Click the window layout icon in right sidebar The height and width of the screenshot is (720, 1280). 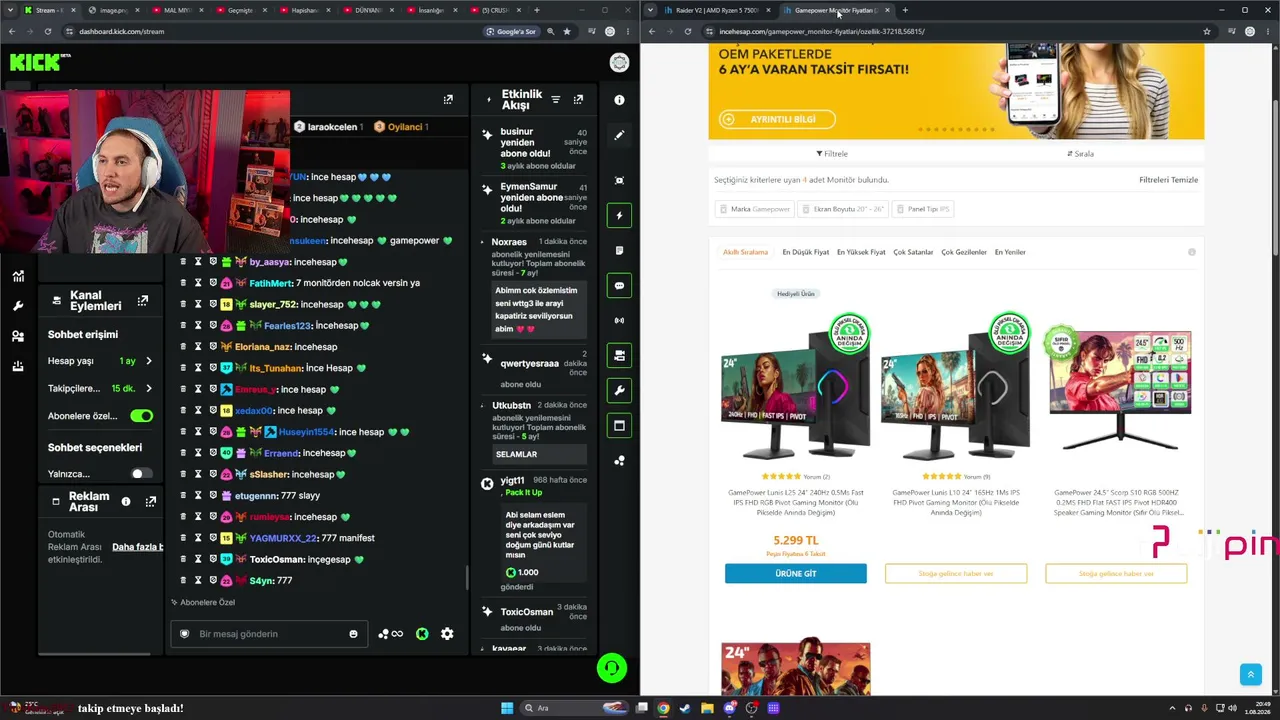[619, 426]
